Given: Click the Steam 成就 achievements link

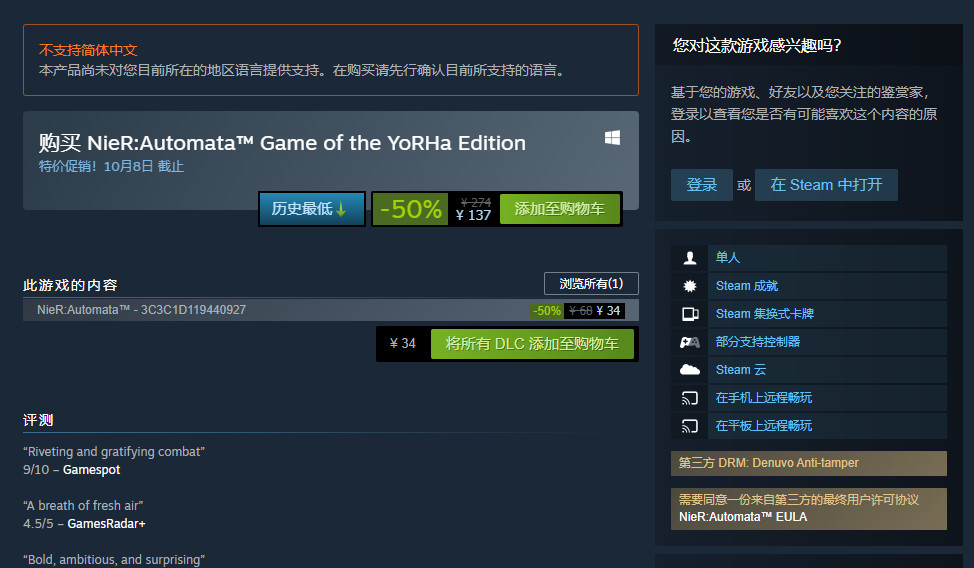Looking at the screenshot, I should click(x=747, y=286).
